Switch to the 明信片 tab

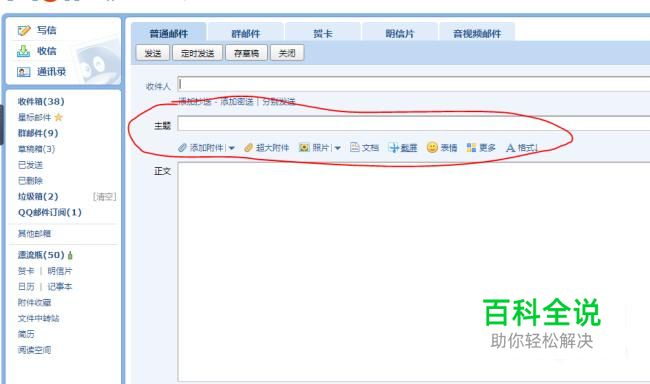tap(400, 33)
